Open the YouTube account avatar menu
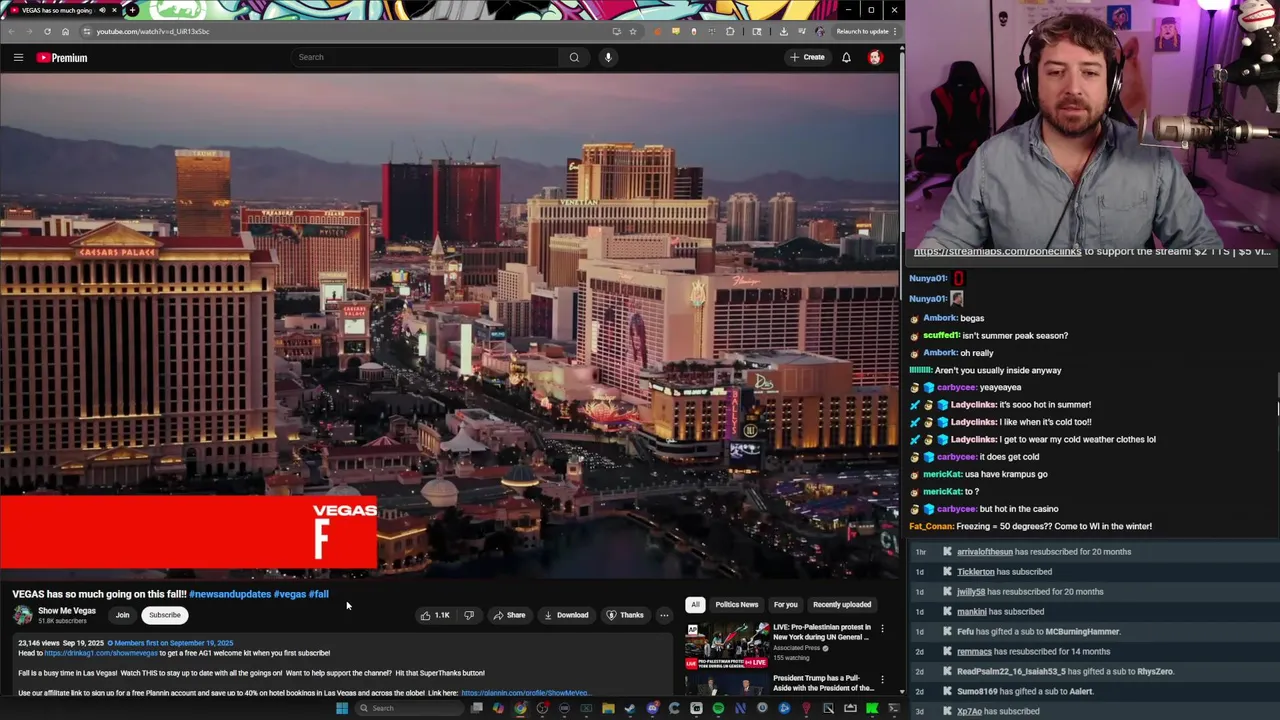Viewport: 1280px width, 720px height. pyautogui.click(x=875, y=57)
